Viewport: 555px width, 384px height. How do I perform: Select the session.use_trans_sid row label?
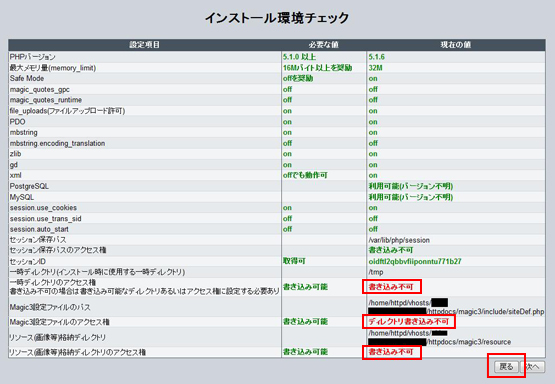[x=45, y=219]
